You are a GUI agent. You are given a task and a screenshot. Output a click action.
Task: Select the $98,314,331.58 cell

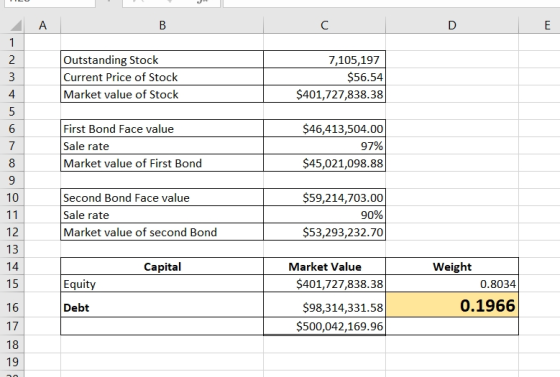pyautogui.click(x=324, y=305)
